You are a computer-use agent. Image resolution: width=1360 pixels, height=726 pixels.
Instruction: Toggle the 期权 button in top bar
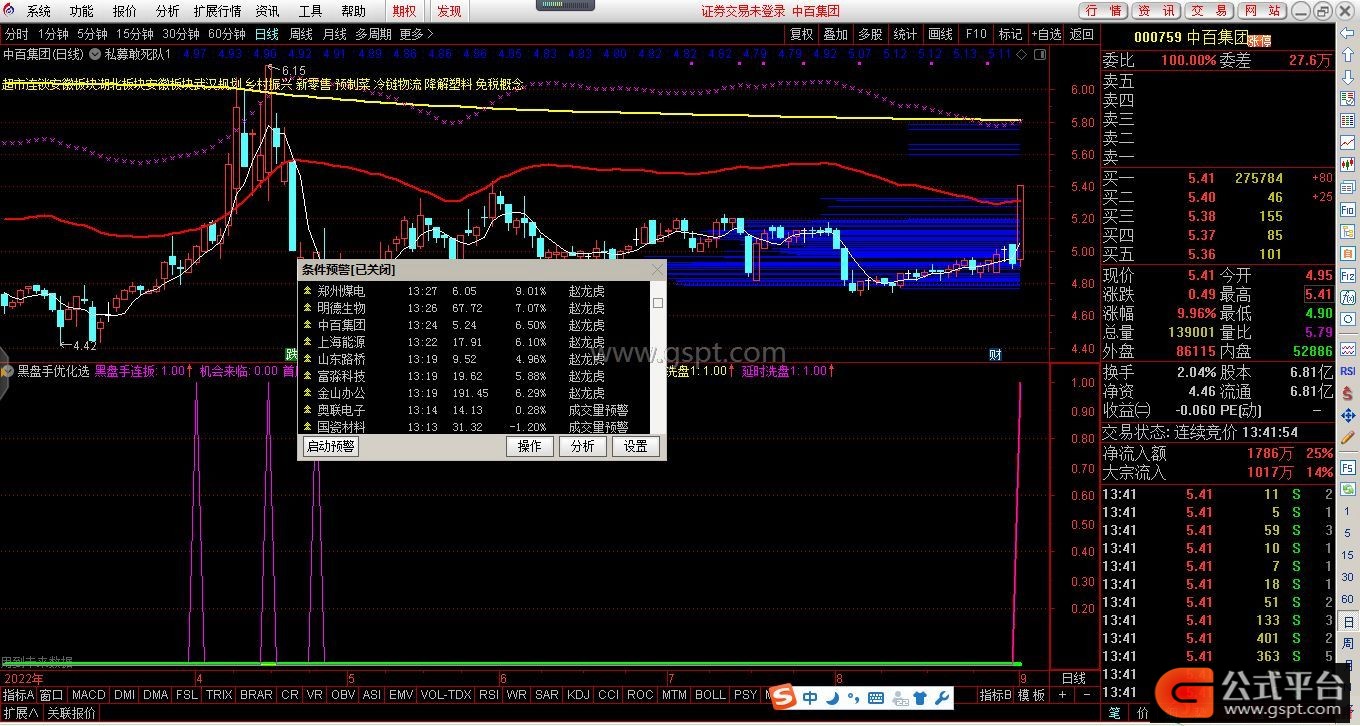405,11
